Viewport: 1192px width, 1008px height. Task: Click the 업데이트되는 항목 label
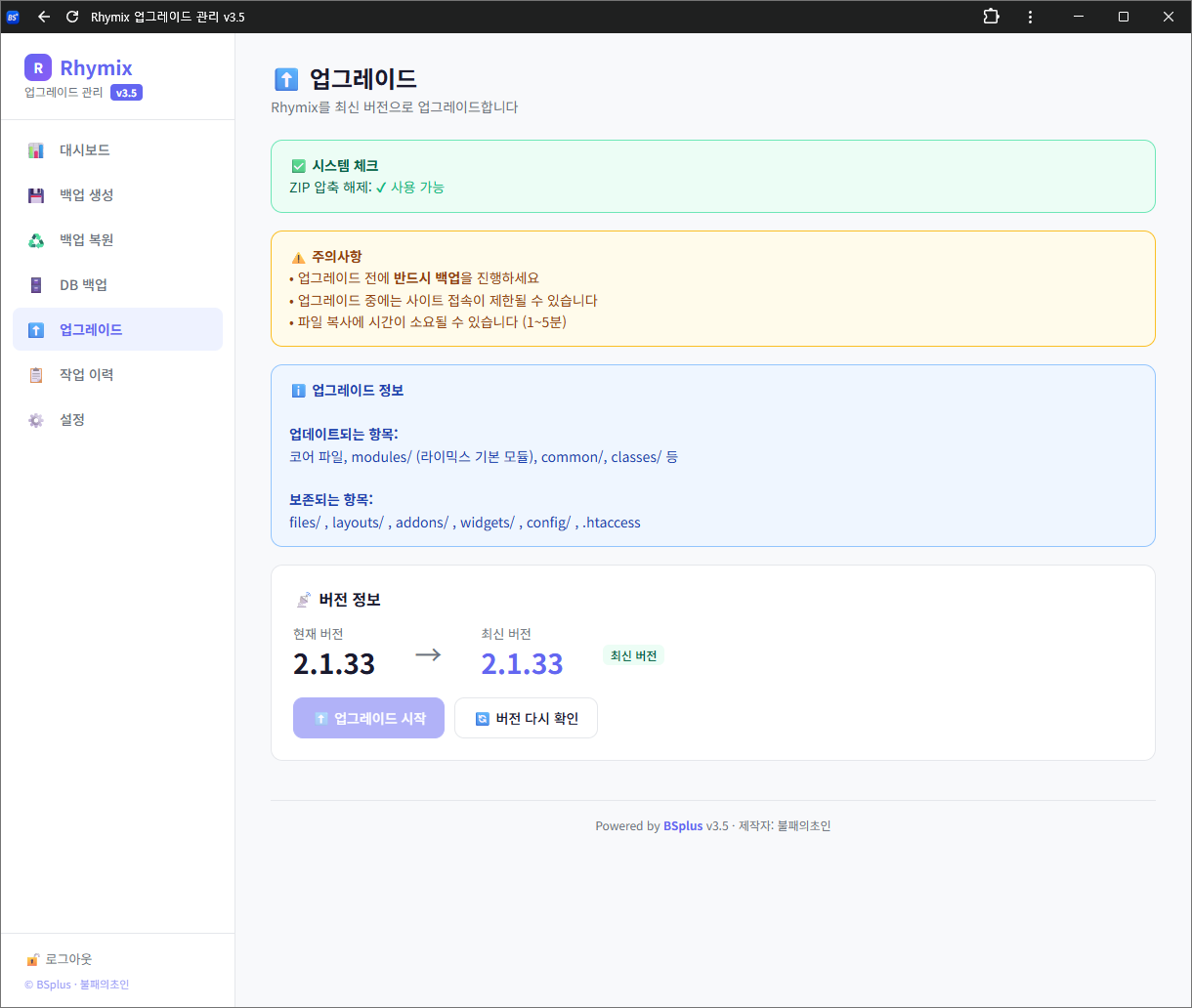coord(344,434)
